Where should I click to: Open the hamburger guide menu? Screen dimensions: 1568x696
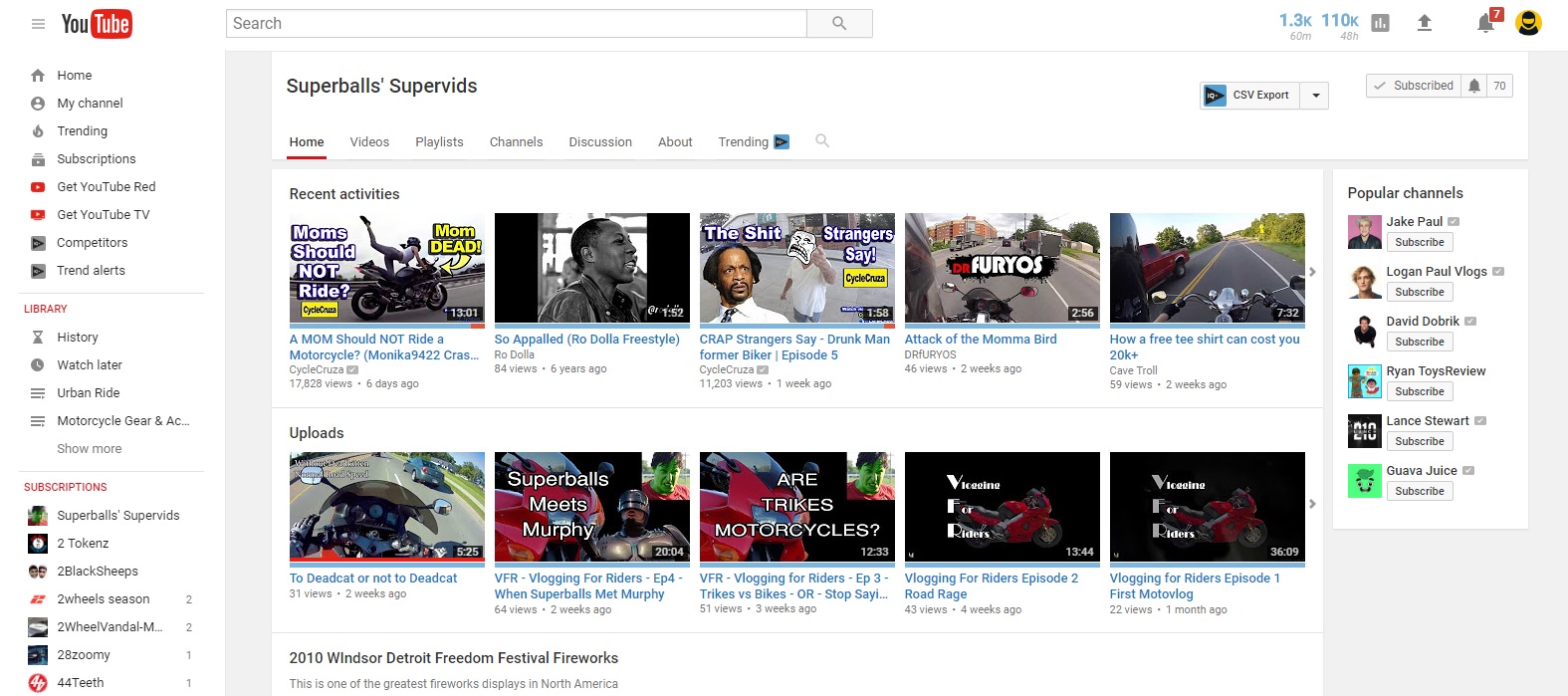point(38,24)
